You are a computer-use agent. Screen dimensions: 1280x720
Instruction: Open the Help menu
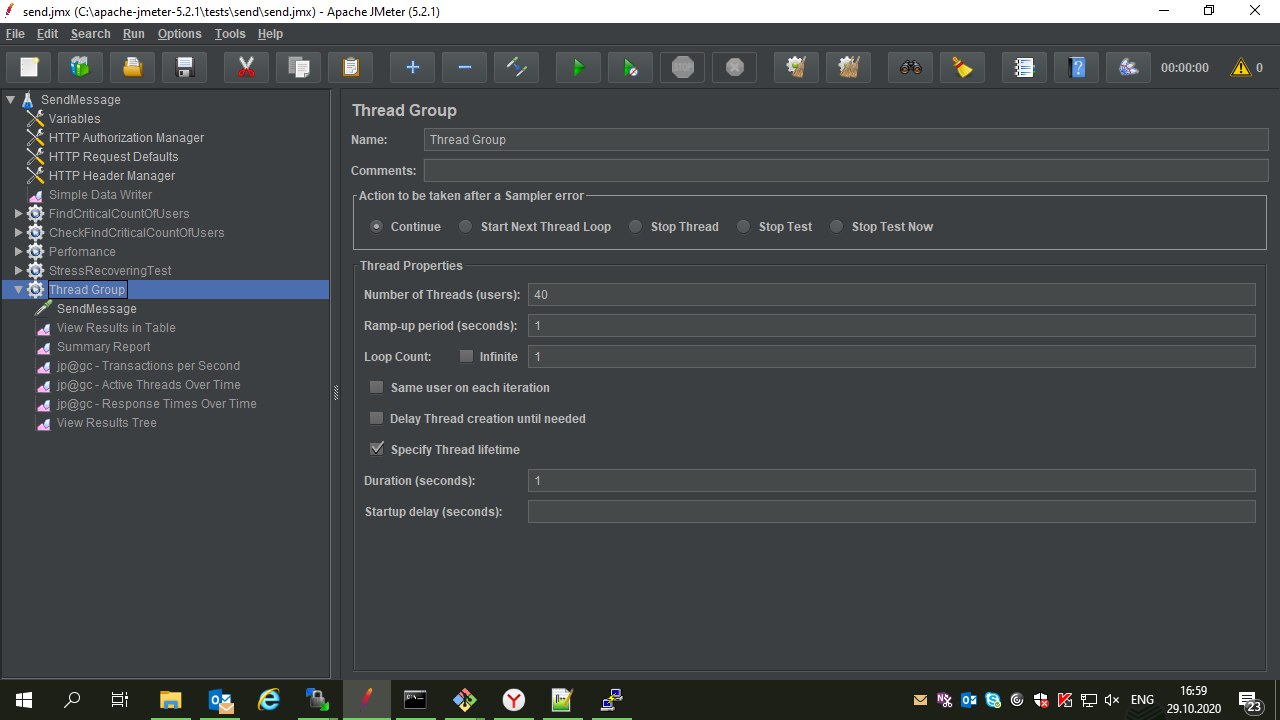point(270,34)
